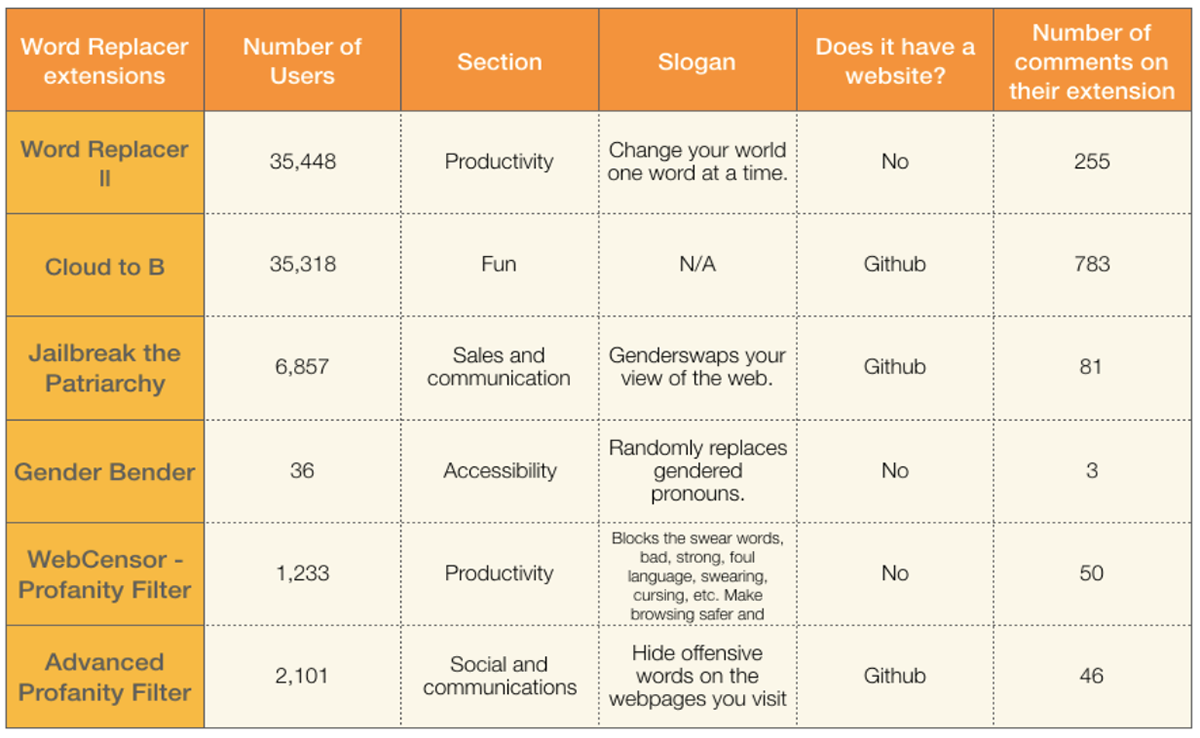Click the 35,448 users cell
The height and width of the screenshot is (738, 1200).
coord(302,162)
